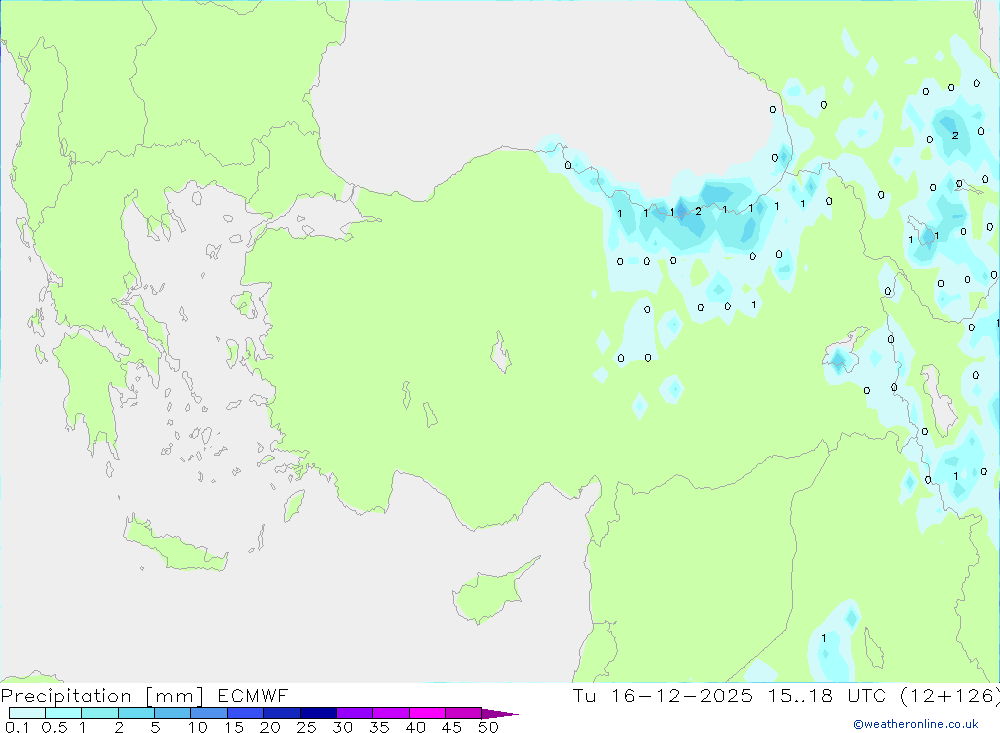Click the above-50 mm arrow tip of legend
The image size is (1000, 733).
[500, 714]
